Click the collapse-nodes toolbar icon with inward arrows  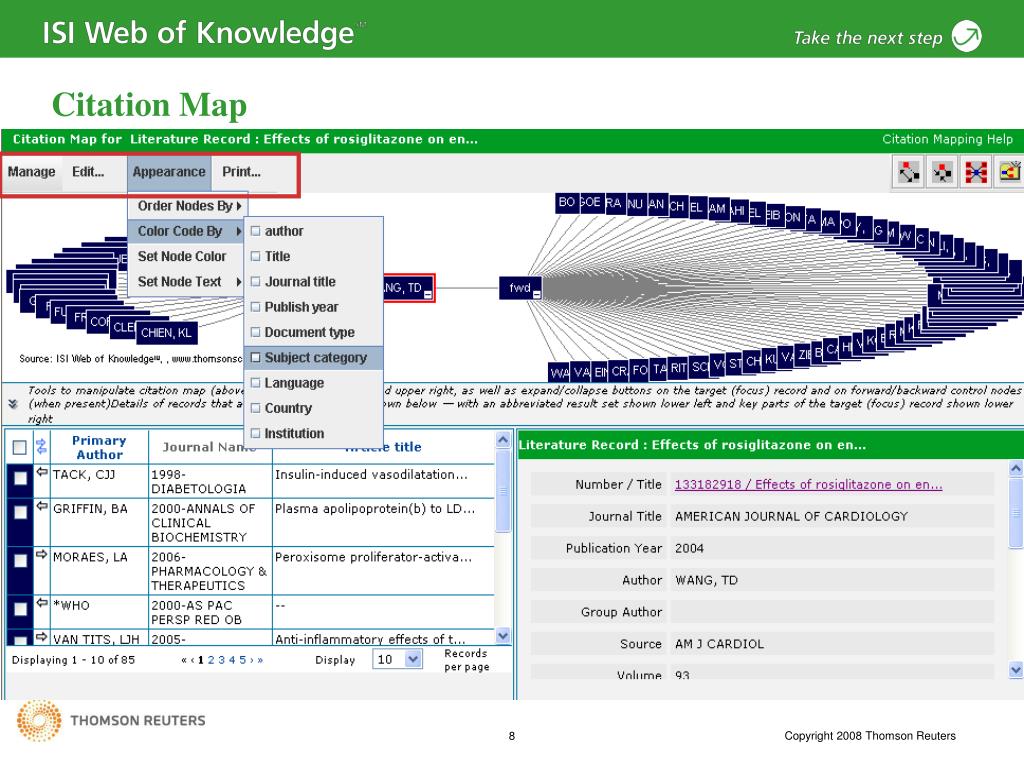[x=942, y=172]
